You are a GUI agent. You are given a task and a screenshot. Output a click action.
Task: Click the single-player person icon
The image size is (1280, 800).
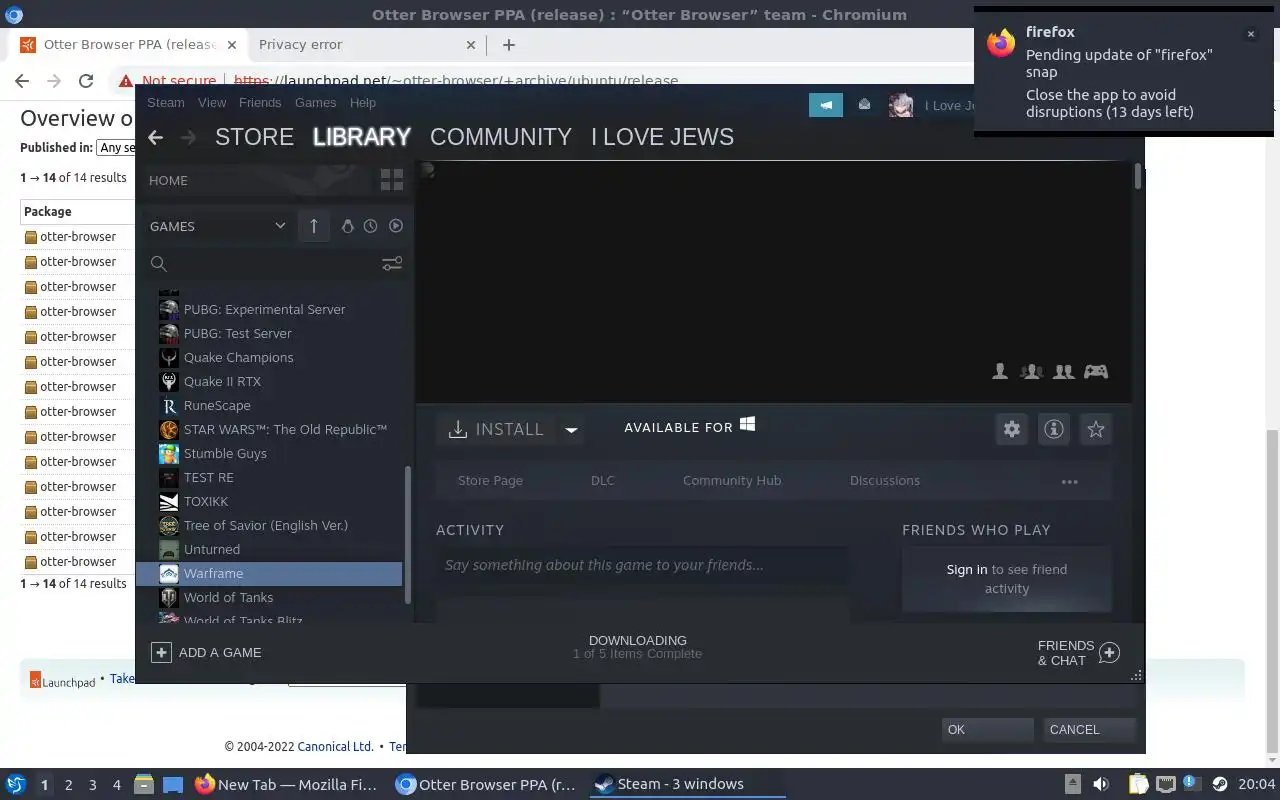point(1000,371)
